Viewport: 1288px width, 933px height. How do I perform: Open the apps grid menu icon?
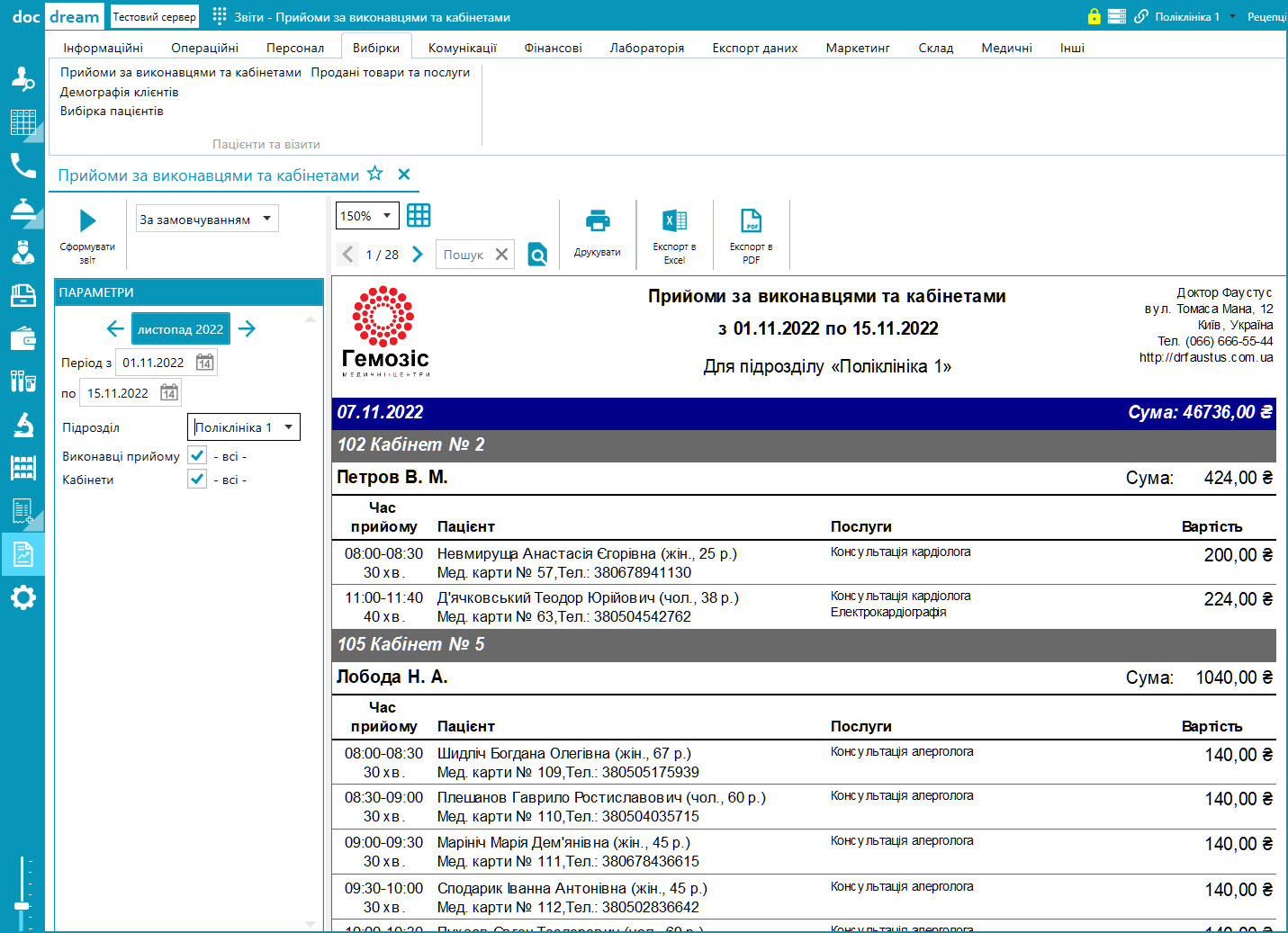point(220,16)
